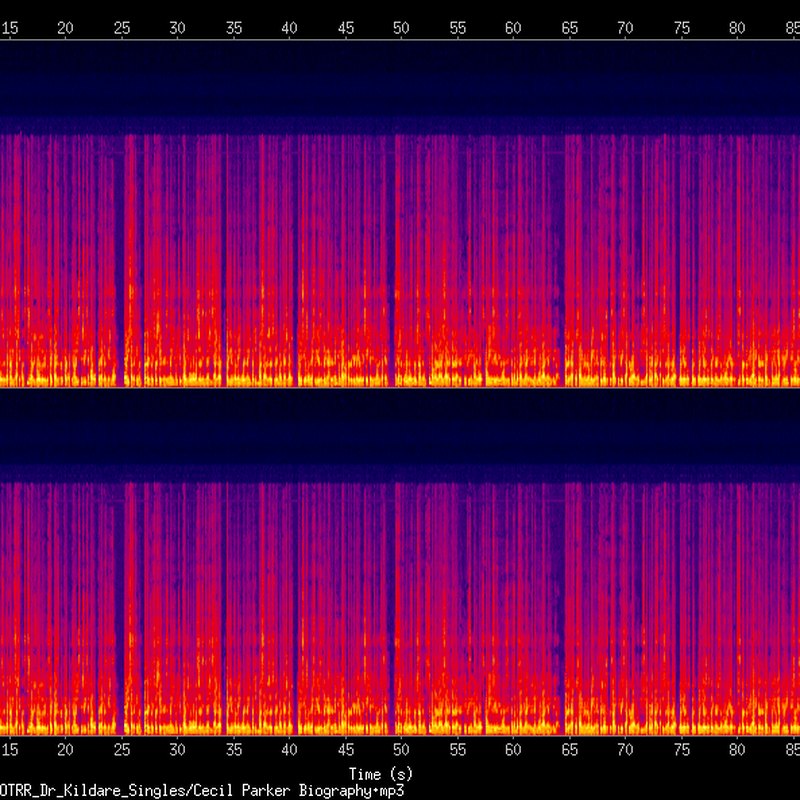The height and width of the screenshot is (800, 800).
Task: Click tick label 40 on the bottom time axis
Action: tap(289, 749)
